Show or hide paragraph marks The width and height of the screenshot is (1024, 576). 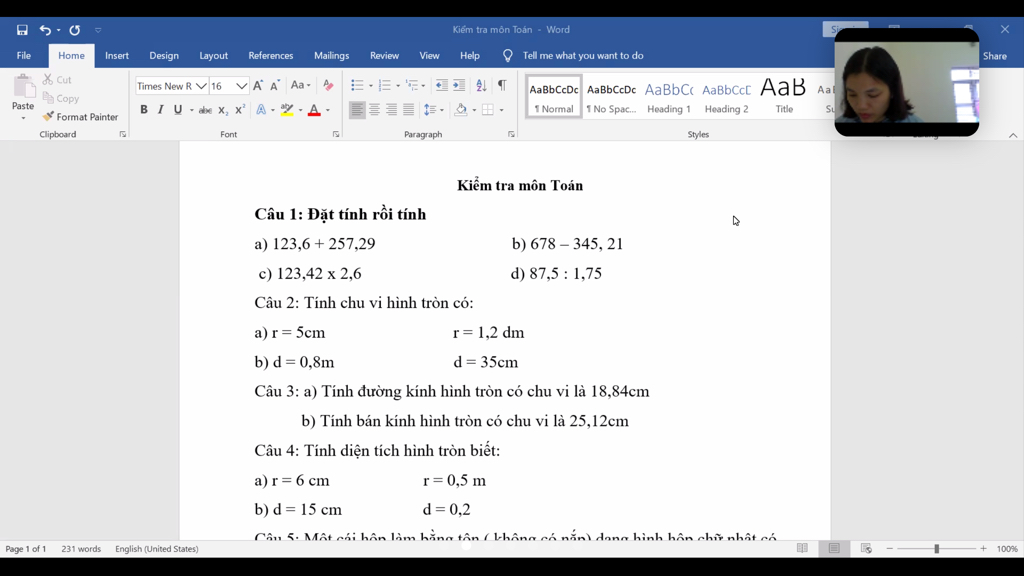(502, 86)
